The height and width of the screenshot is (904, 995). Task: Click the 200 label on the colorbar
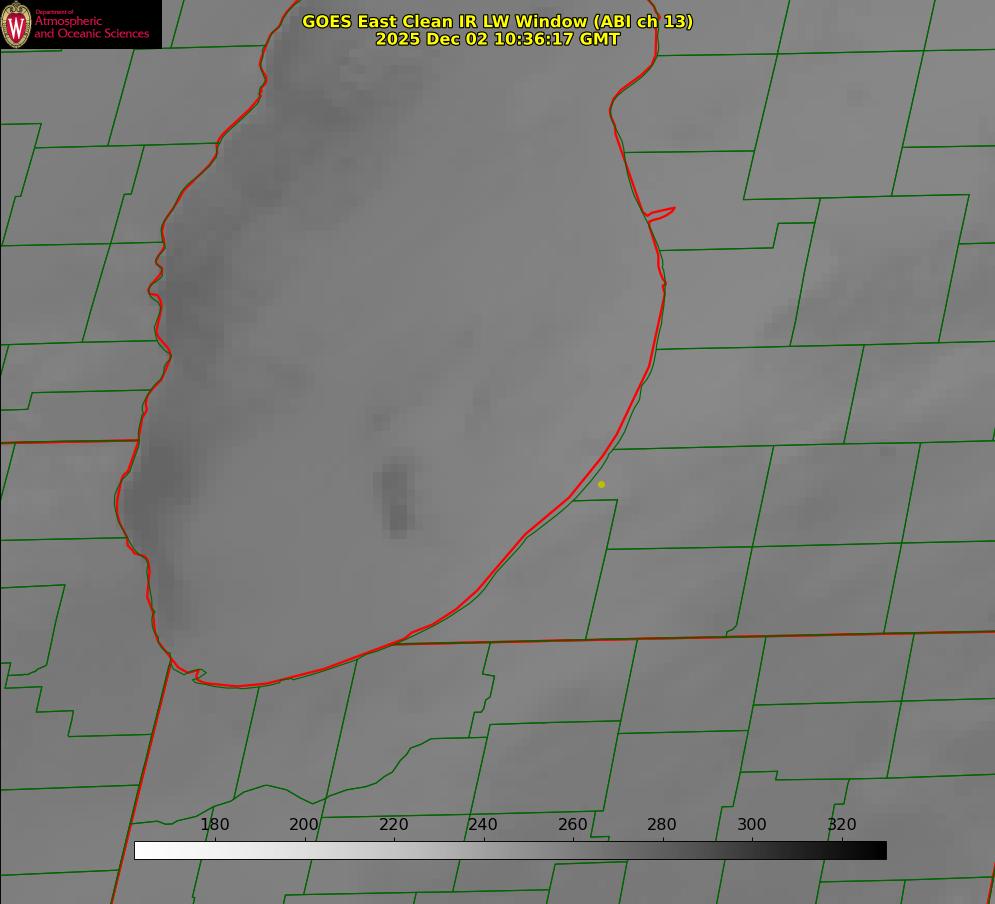[304, 824]
